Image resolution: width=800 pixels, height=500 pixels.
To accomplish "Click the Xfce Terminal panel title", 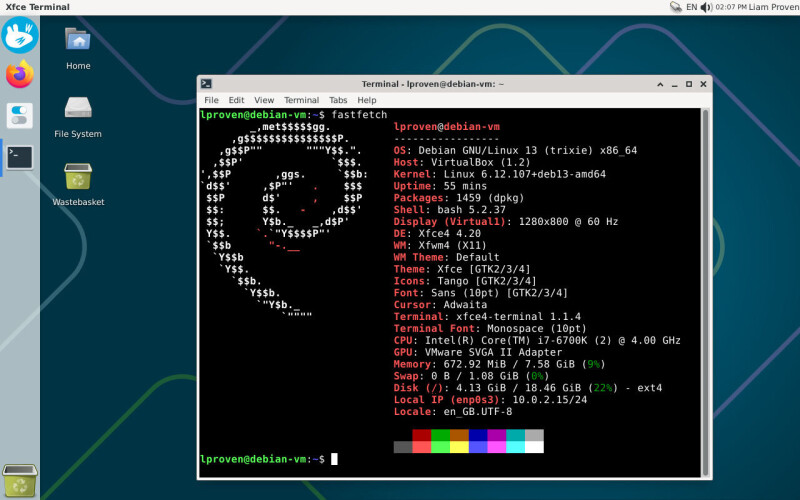I will (x=37, y=7).
